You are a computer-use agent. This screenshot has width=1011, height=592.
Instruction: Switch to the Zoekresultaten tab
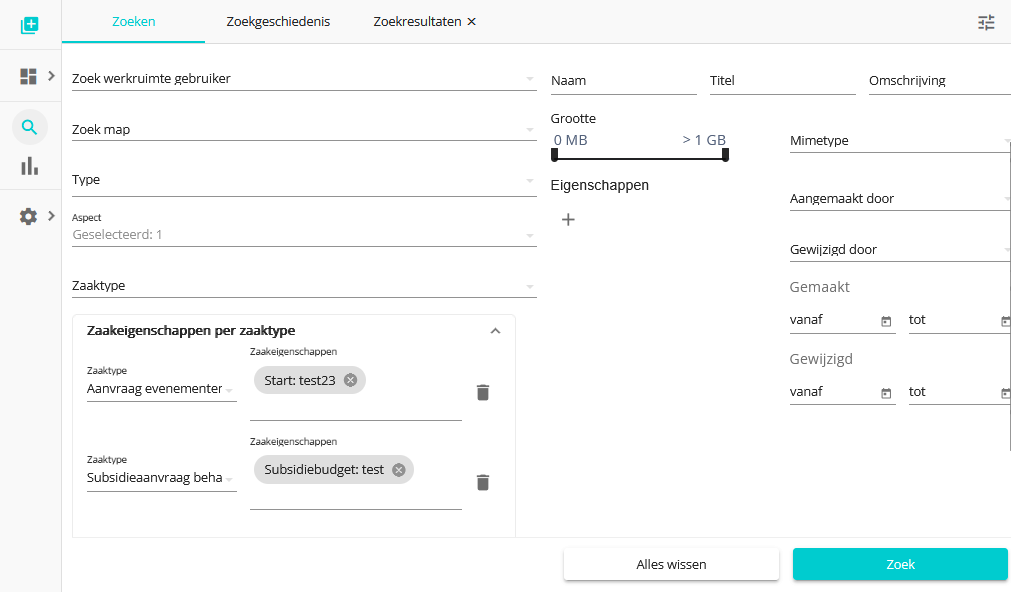pyautogui.click(x=417, y=21)
